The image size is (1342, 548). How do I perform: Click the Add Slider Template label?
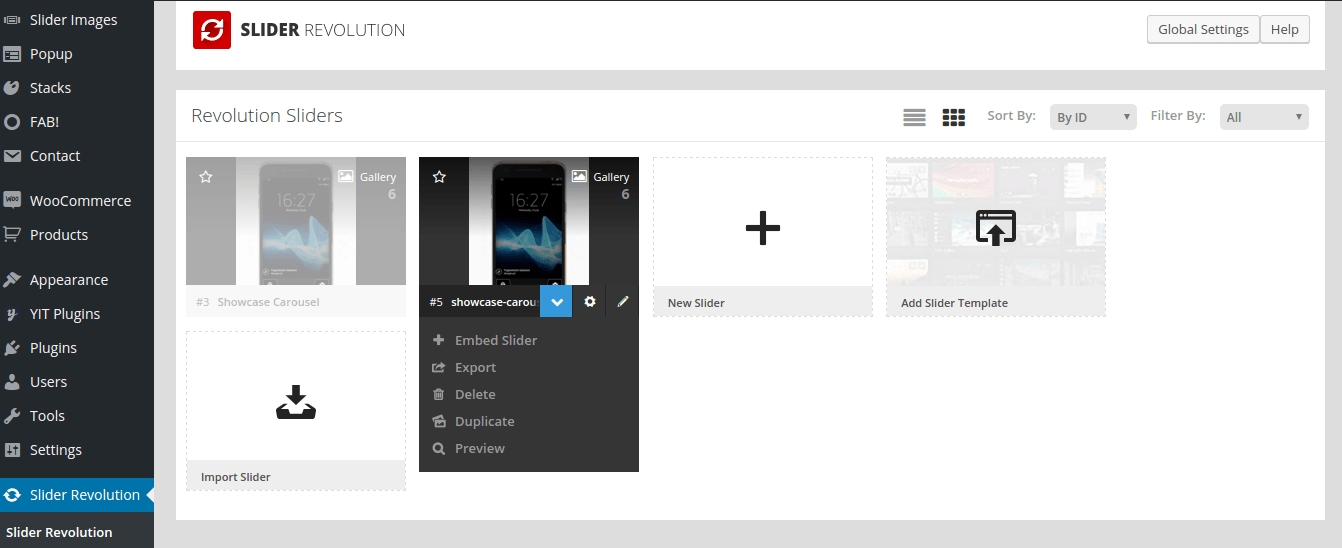(x=954, y=303)
